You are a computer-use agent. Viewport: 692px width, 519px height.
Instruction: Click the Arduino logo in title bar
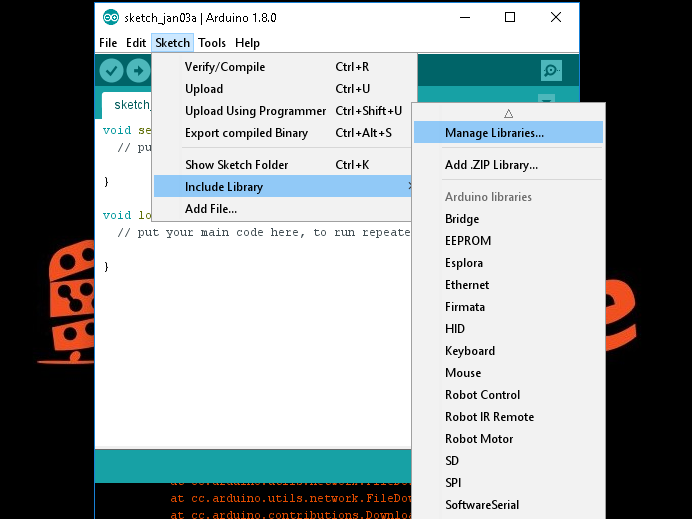coord(111,18)
